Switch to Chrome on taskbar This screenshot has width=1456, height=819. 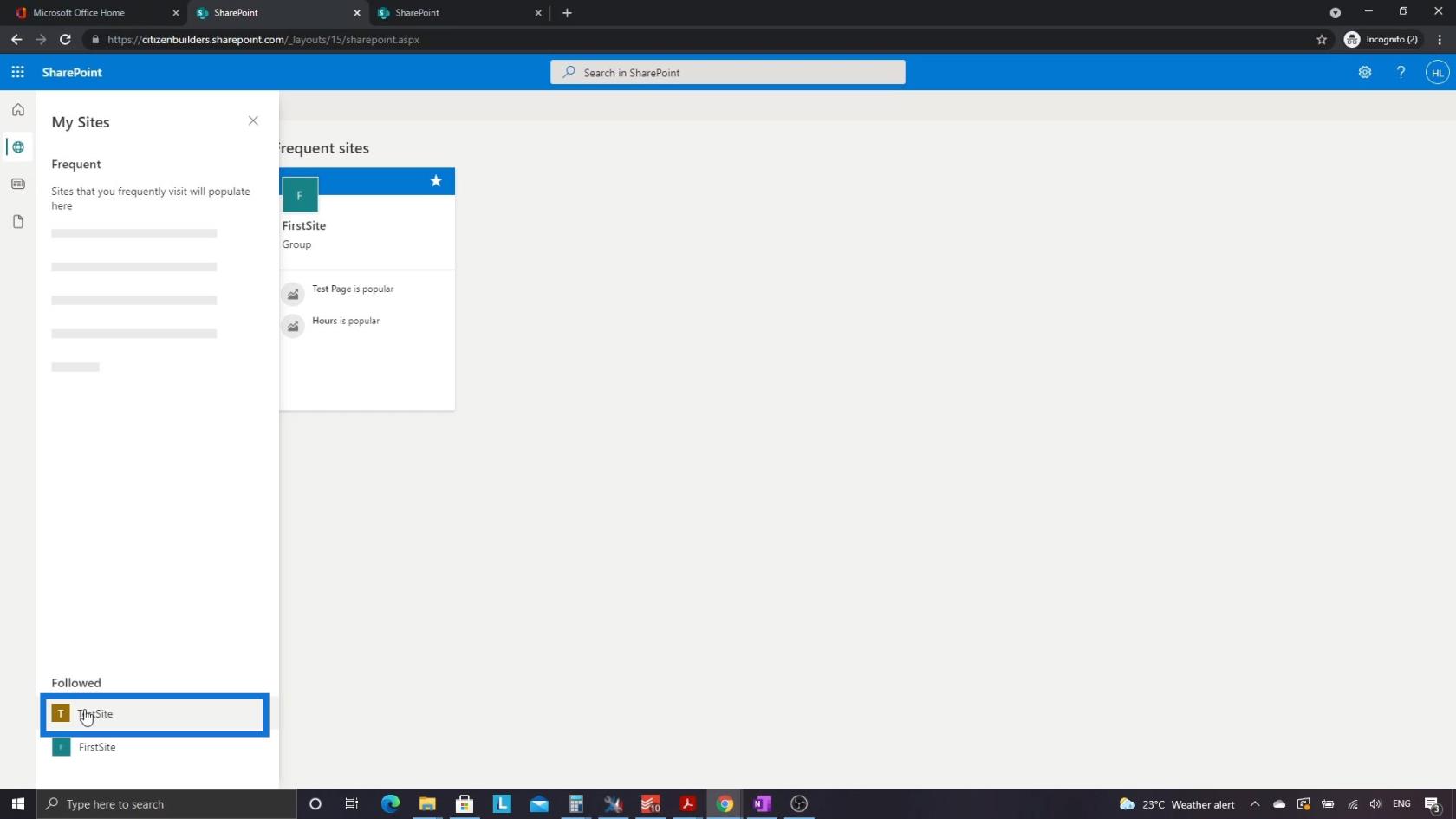(x=725, y=804)
